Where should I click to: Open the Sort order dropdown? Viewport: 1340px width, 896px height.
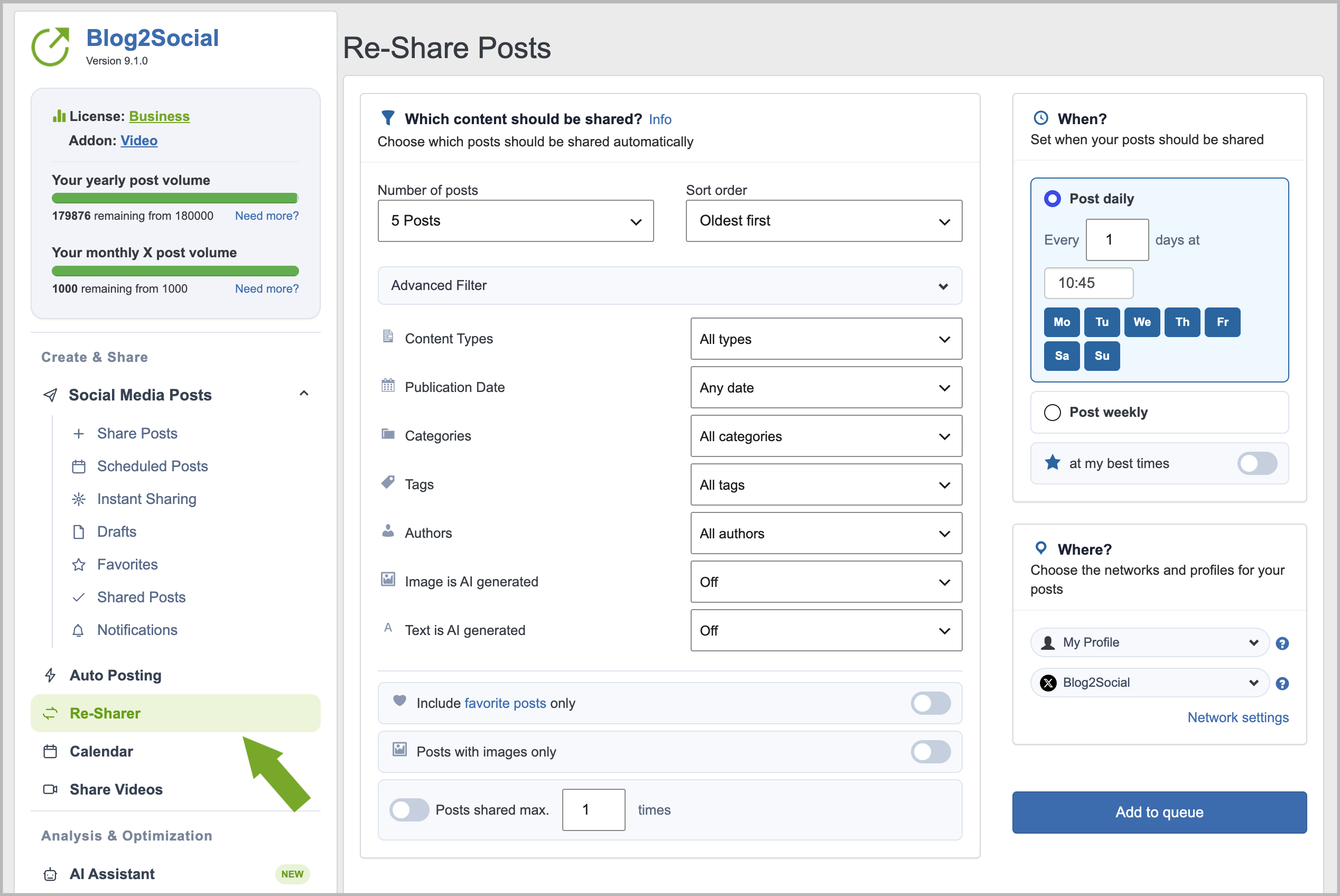tap(824, 221)
